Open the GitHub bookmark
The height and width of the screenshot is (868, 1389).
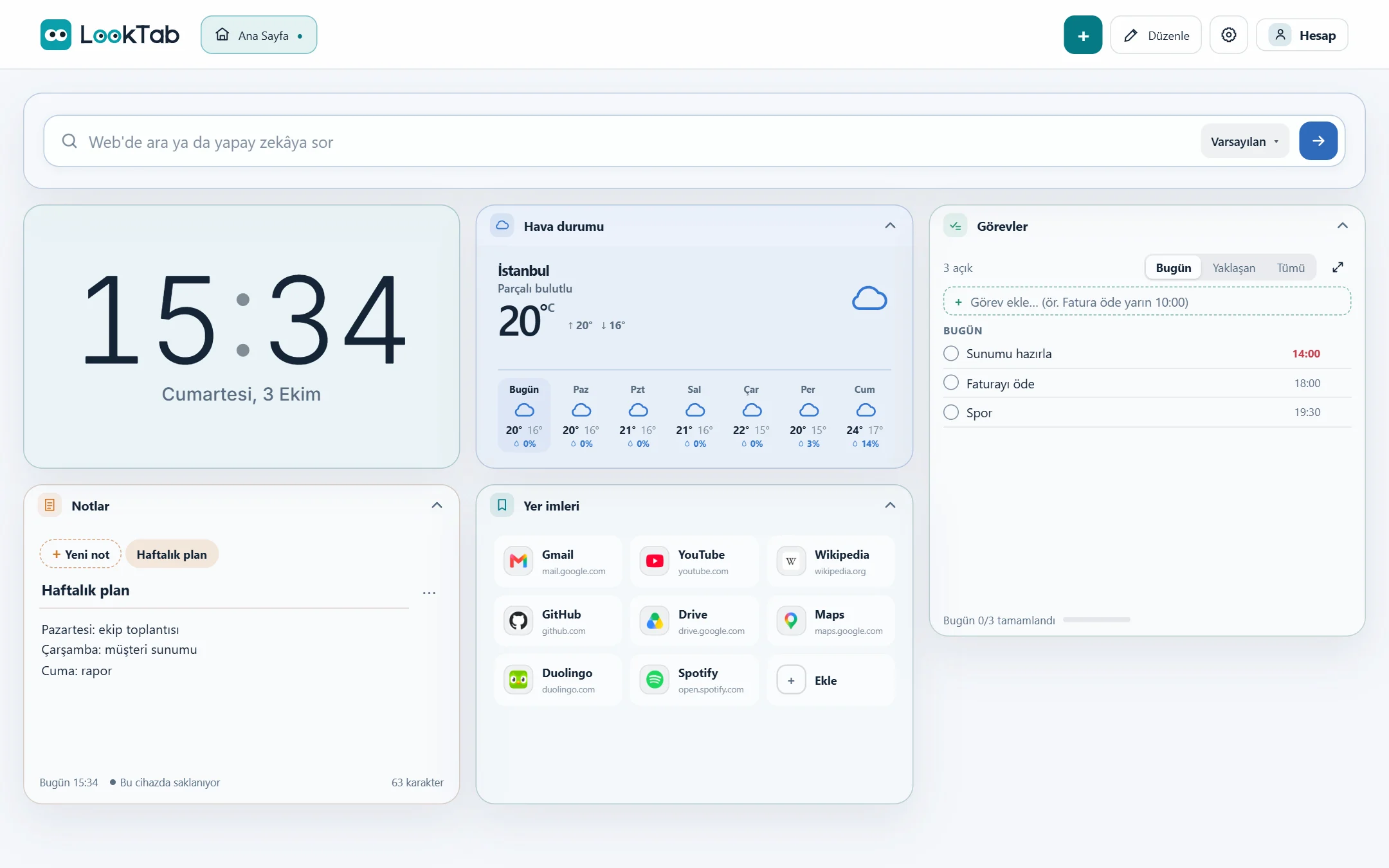[558, 621]
